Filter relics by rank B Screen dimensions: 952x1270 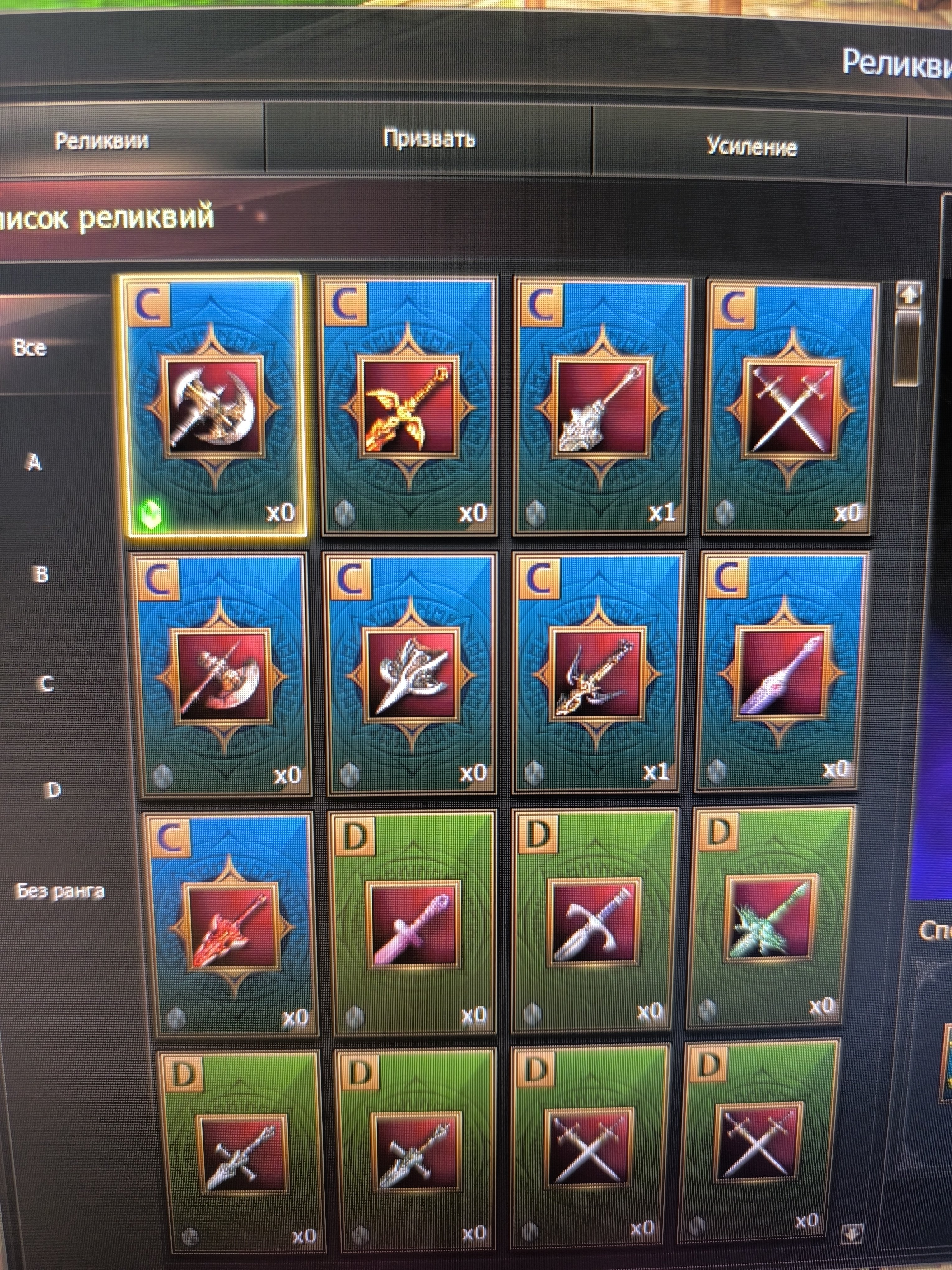point(40,574)
